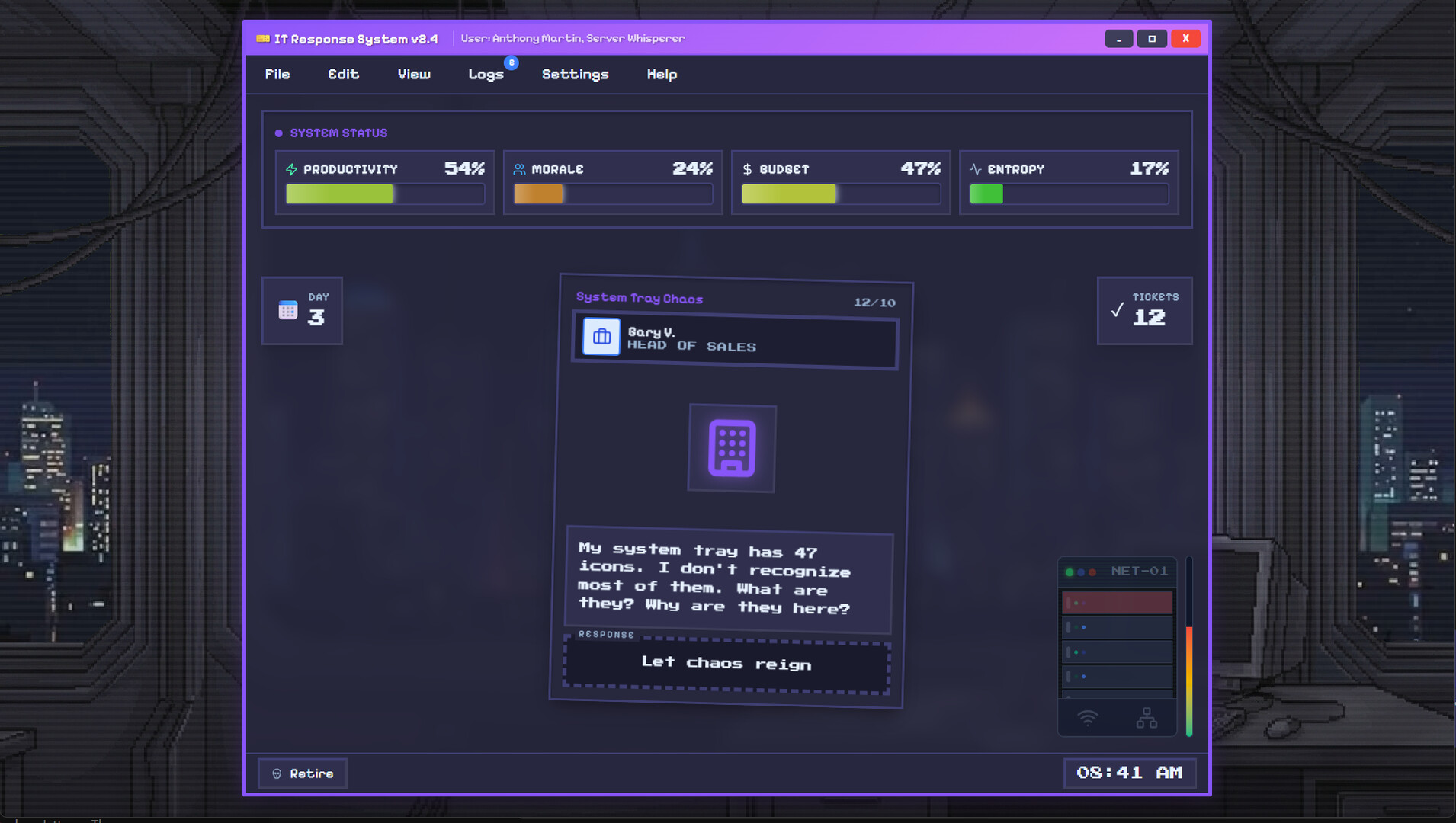Toggle the green status light on NET-01
This screenshot has height=823, width=1456.
coord(1070,572)
